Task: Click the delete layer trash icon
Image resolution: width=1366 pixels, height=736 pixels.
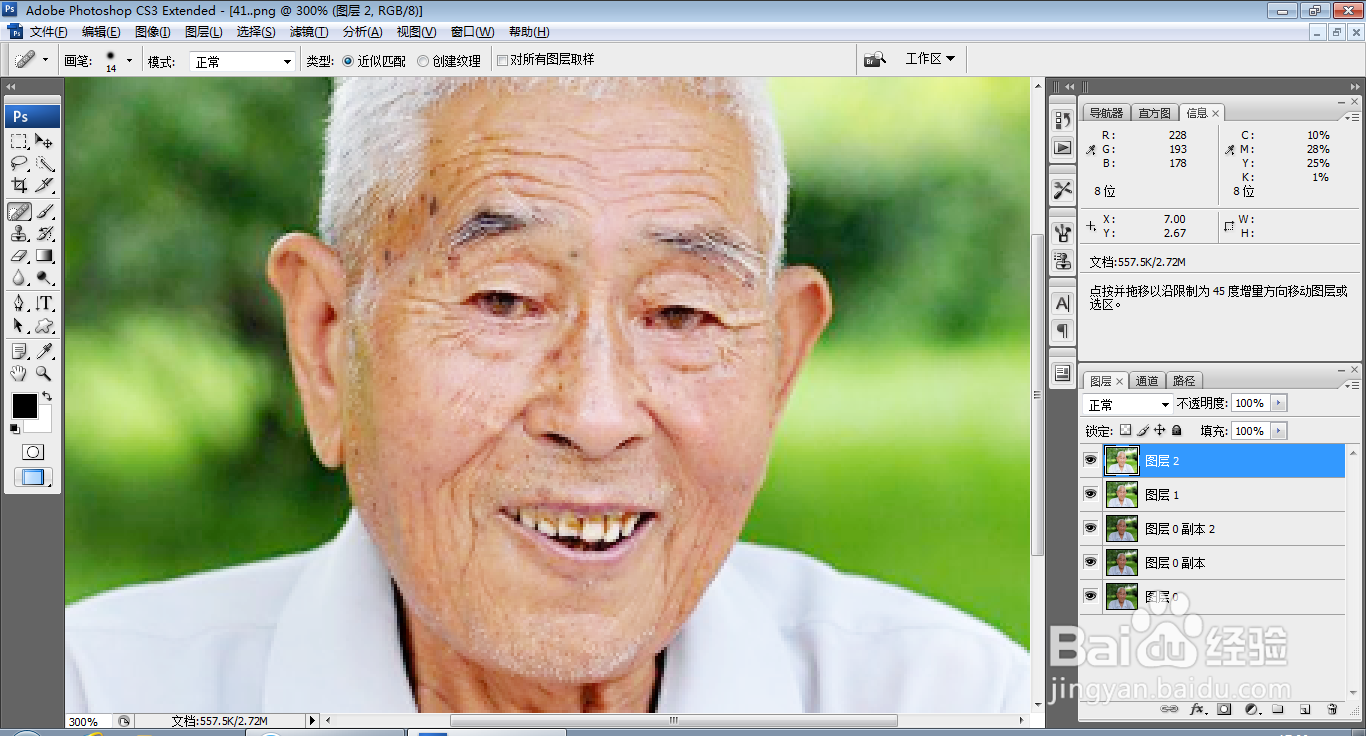Action: pos(1332,709)
